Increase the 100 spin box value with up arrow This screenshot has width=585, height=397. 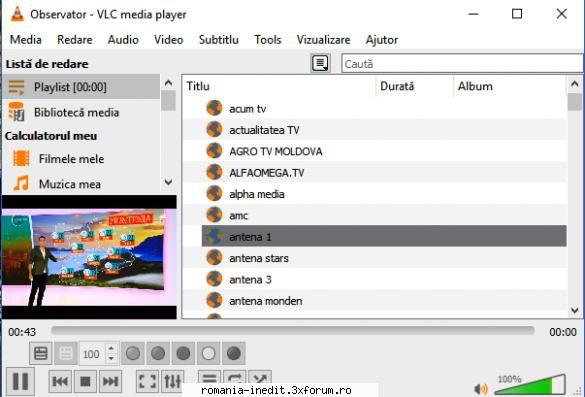coord(111,348)
